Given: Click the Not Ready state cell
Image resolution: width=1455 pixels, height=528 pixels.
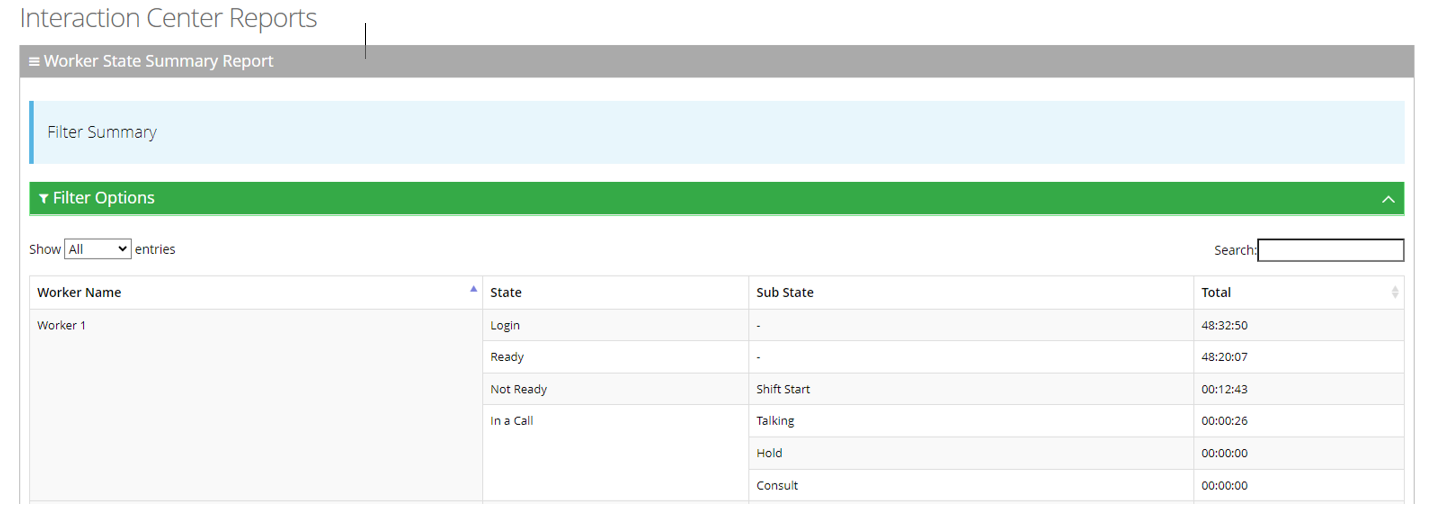Looking at the screenshot, I should (x=518, y=389).
